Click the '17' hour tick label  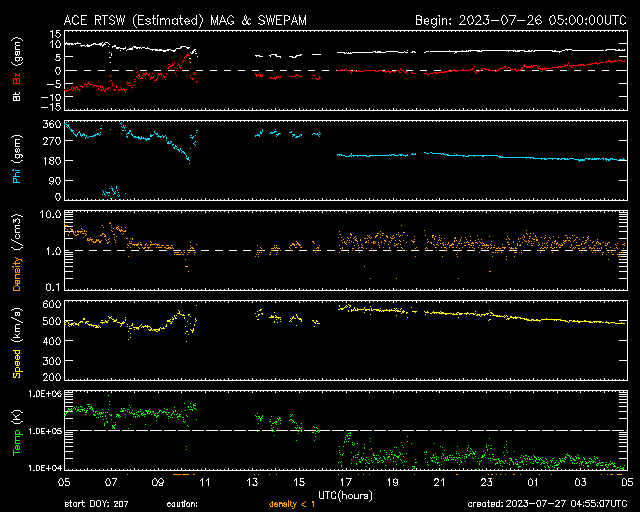(x=346, y=482)
